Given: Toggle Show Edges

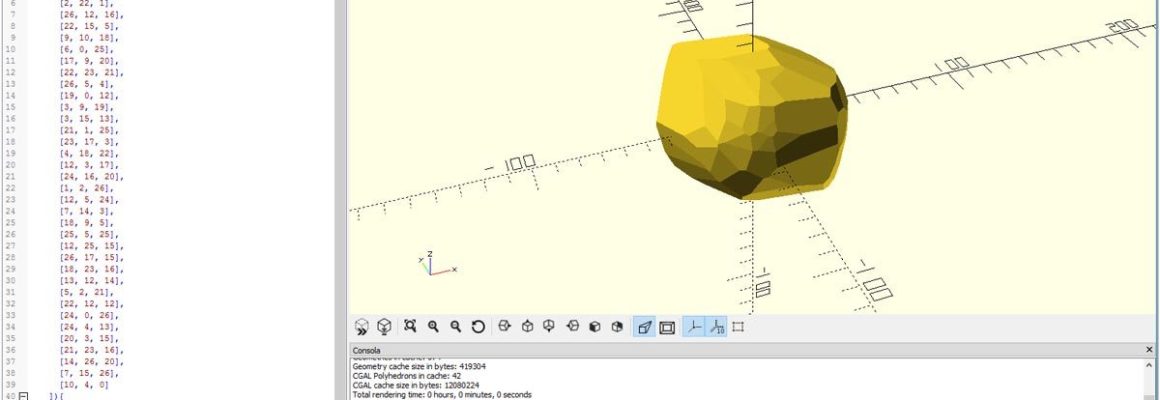Looking at the screenshot, I should click(x=738, y=327).
